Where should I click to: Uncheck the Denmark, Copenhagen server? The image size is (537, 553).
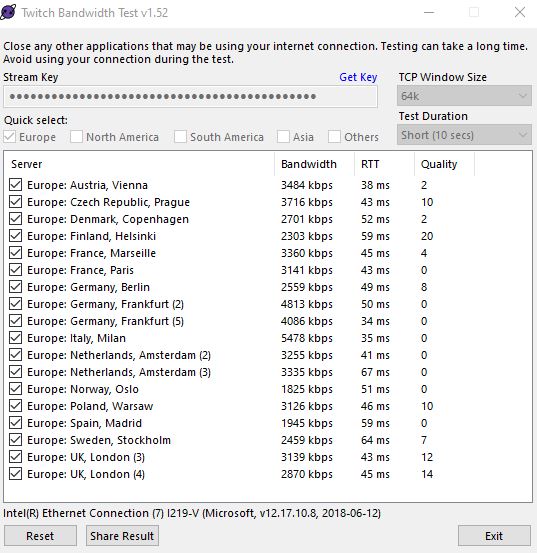click(x=16, y=219)
